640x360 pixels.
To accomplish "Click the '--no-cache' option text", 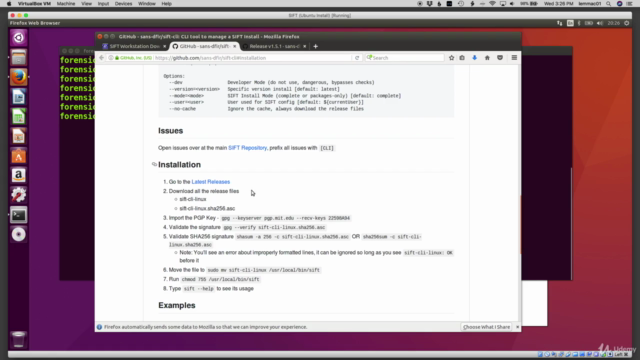I will click(x=182, y=109).
